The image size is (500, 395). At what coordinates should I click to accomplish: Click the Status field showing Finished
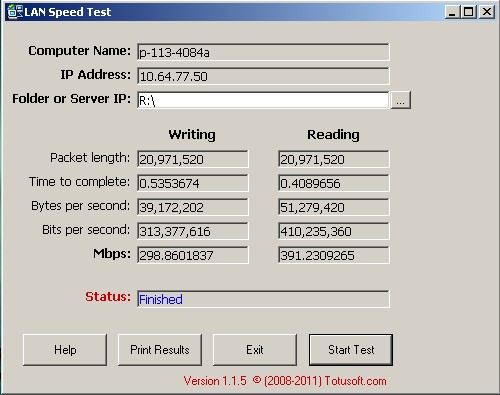click(263, 299)
